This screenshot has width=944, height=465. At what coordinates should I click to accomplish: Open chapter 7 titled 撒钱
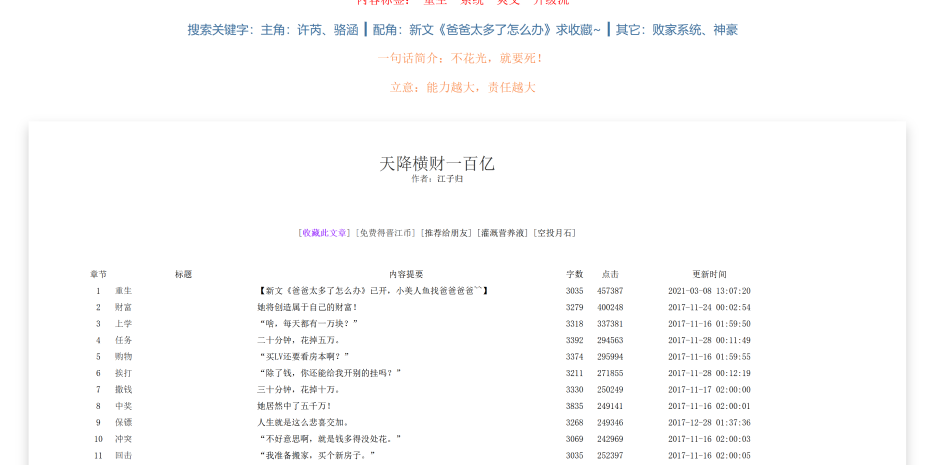click(x=123, y=390)
